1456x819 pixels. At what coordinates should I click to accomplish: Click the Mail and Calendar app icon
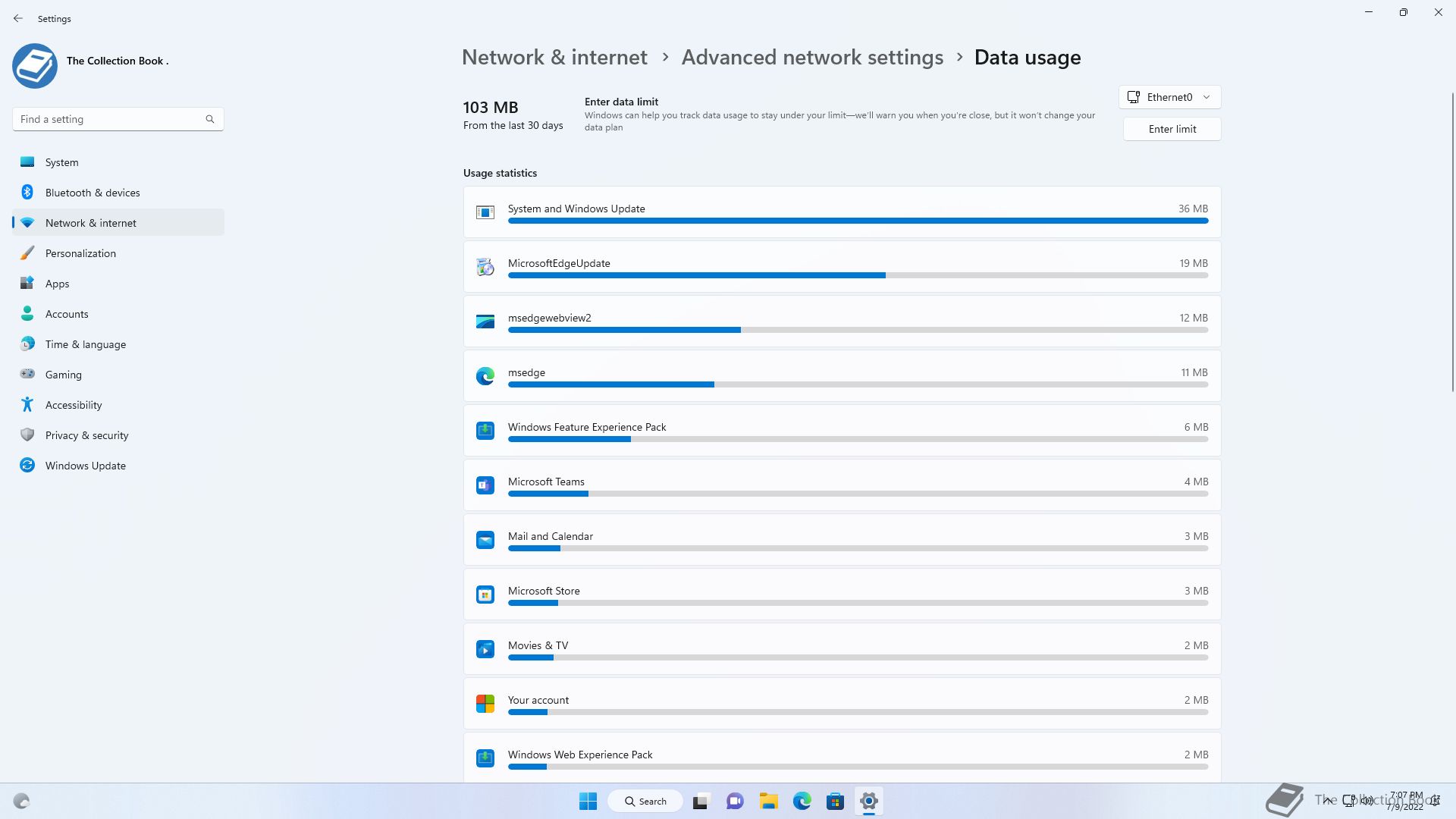pos(485,540)
